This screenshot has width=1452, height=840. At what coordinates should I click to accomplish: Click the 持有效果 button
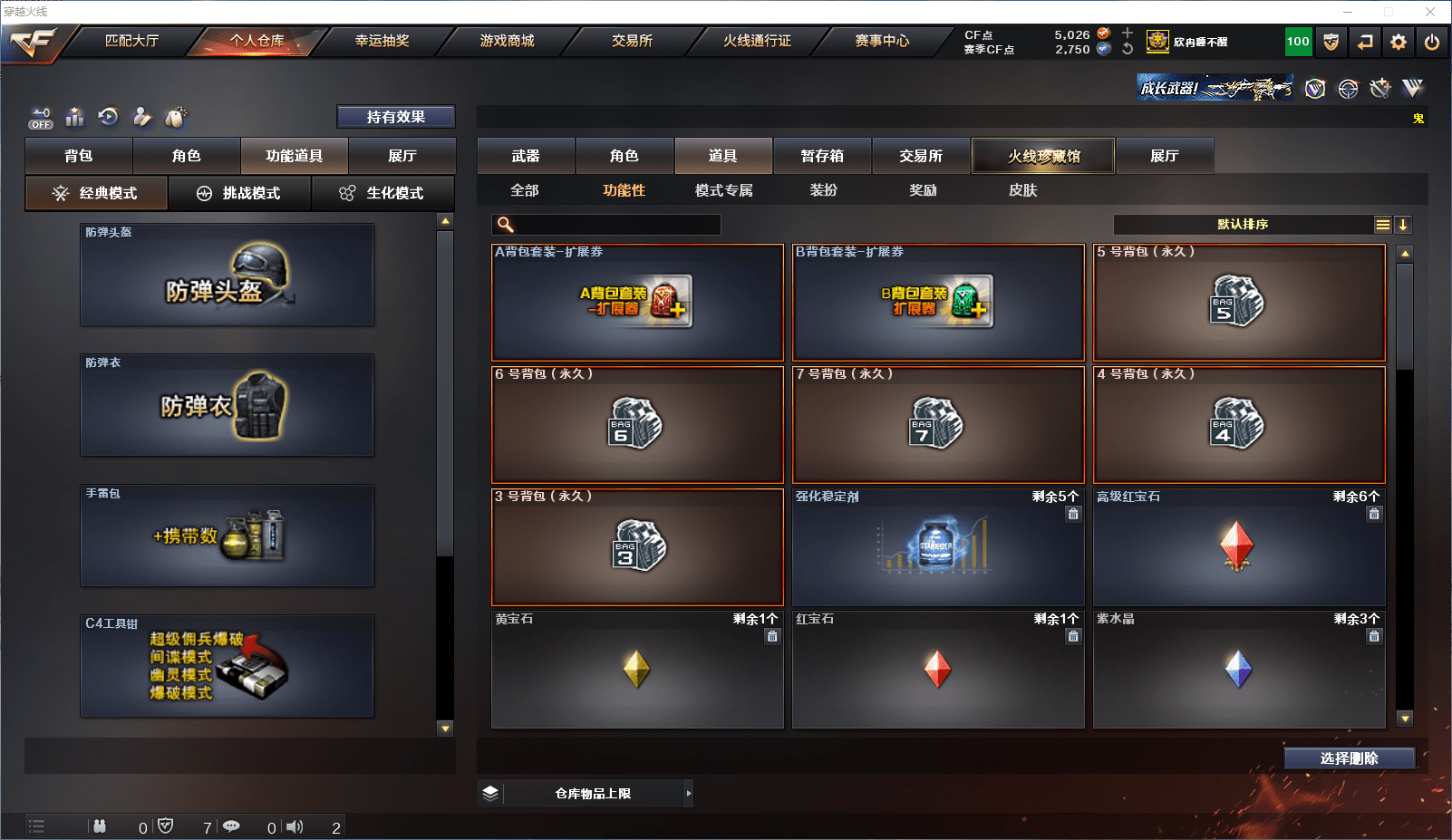[396, 117]
